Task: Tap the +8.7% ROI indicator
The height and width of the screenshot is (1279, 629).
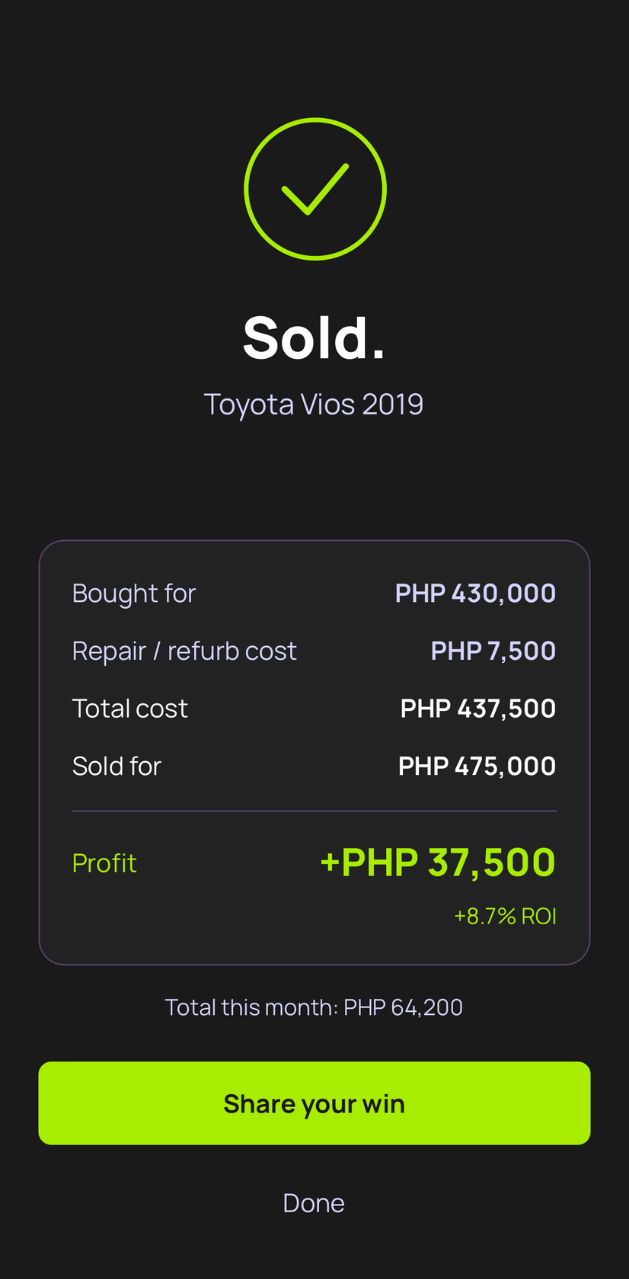Action: pos(505,915)
